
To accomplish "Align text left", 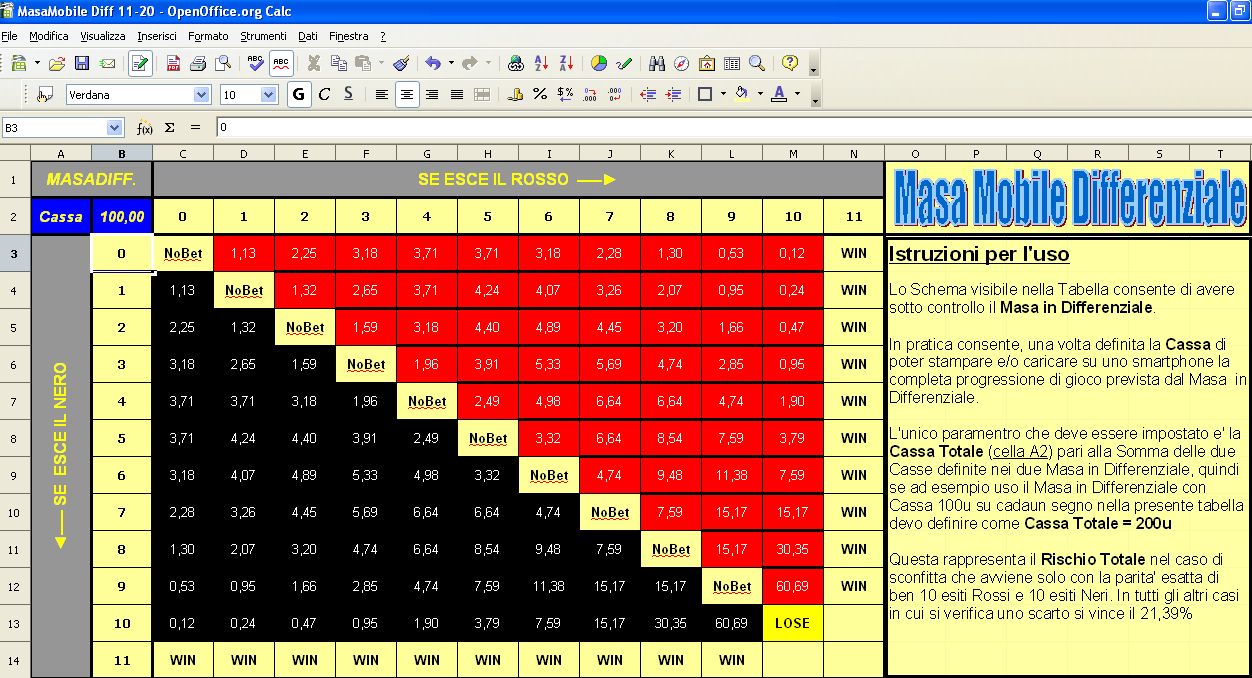I will (x=382, y=94).
